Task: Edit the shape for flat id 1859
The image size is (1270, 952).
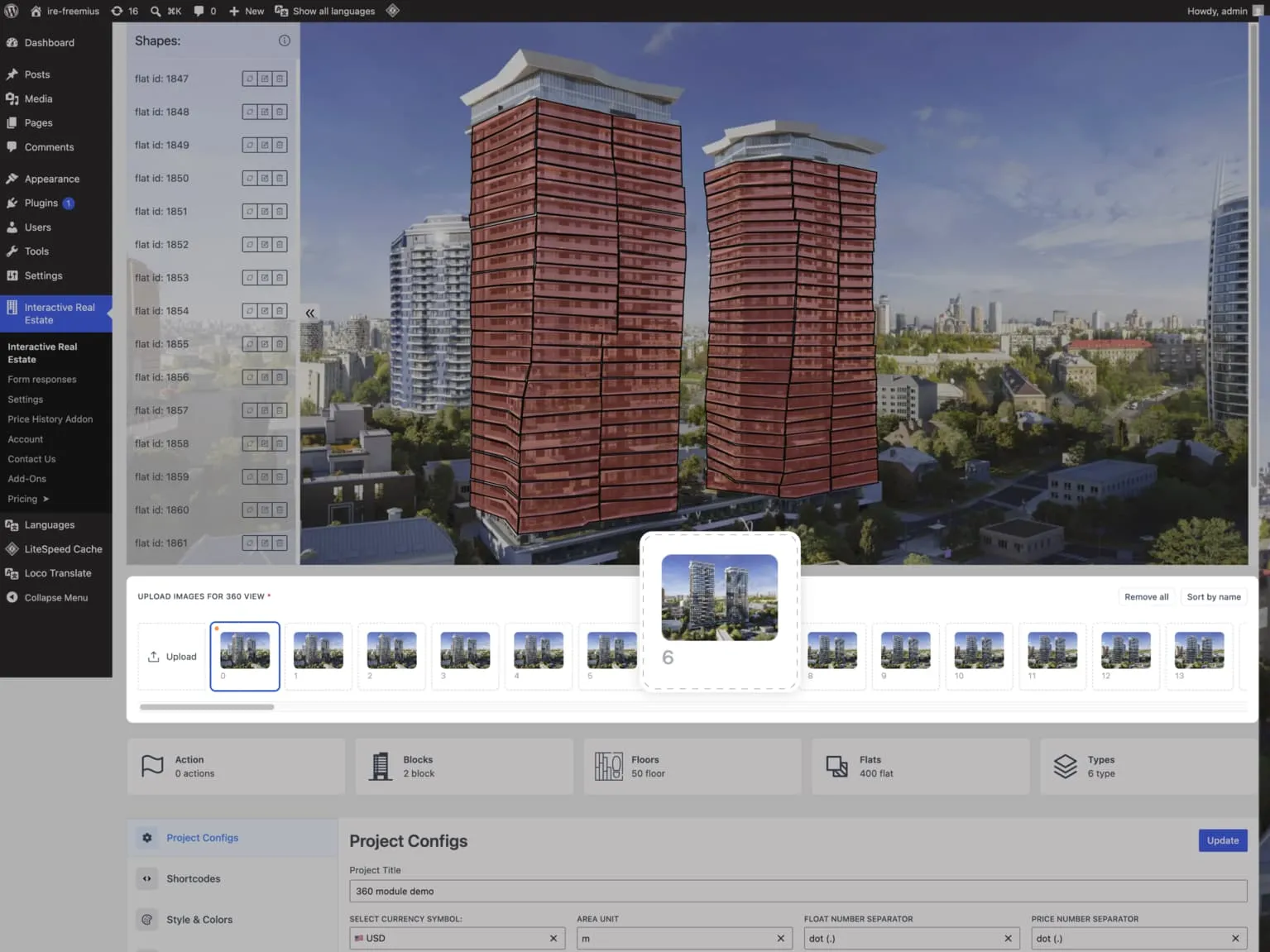Action: click(265, 476)
